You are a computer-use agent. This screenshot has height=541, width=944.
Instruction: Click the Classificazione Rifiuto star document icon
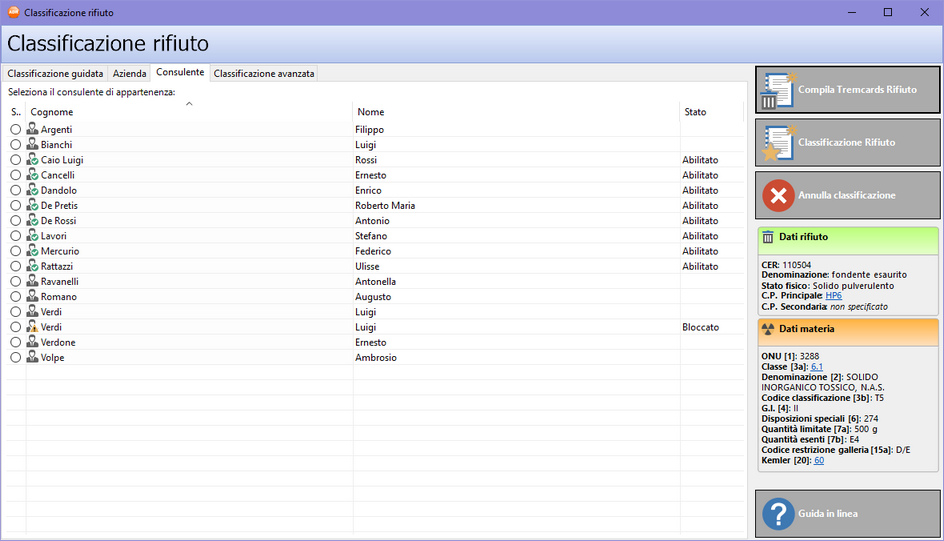pos(777,143)
